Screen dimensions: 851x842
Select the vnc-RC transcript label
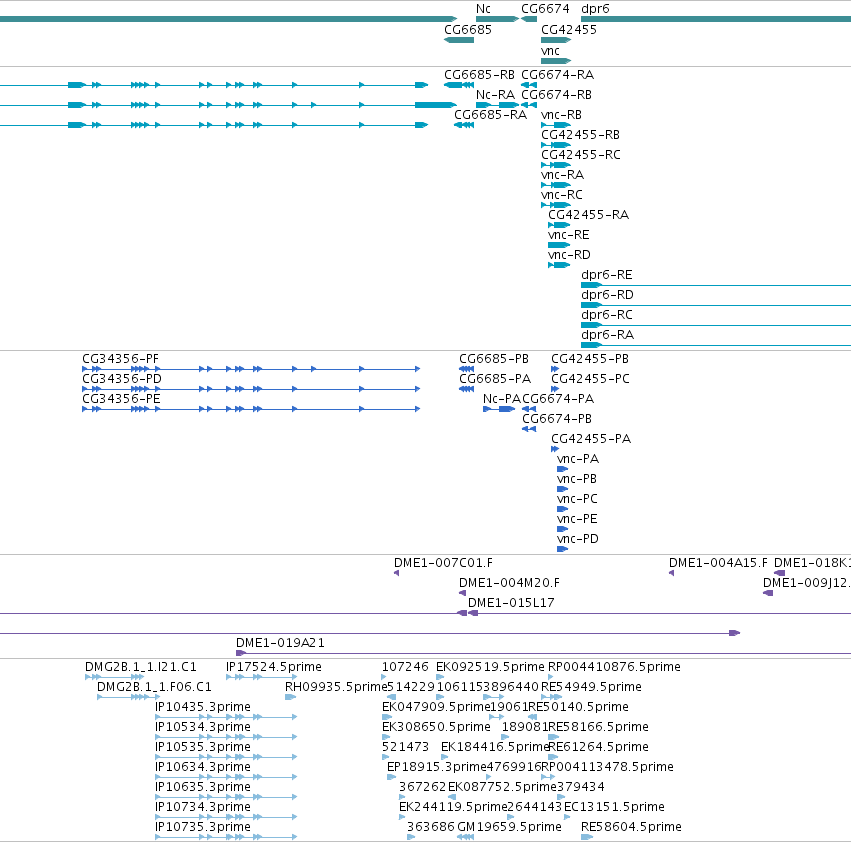pos(562,194)
